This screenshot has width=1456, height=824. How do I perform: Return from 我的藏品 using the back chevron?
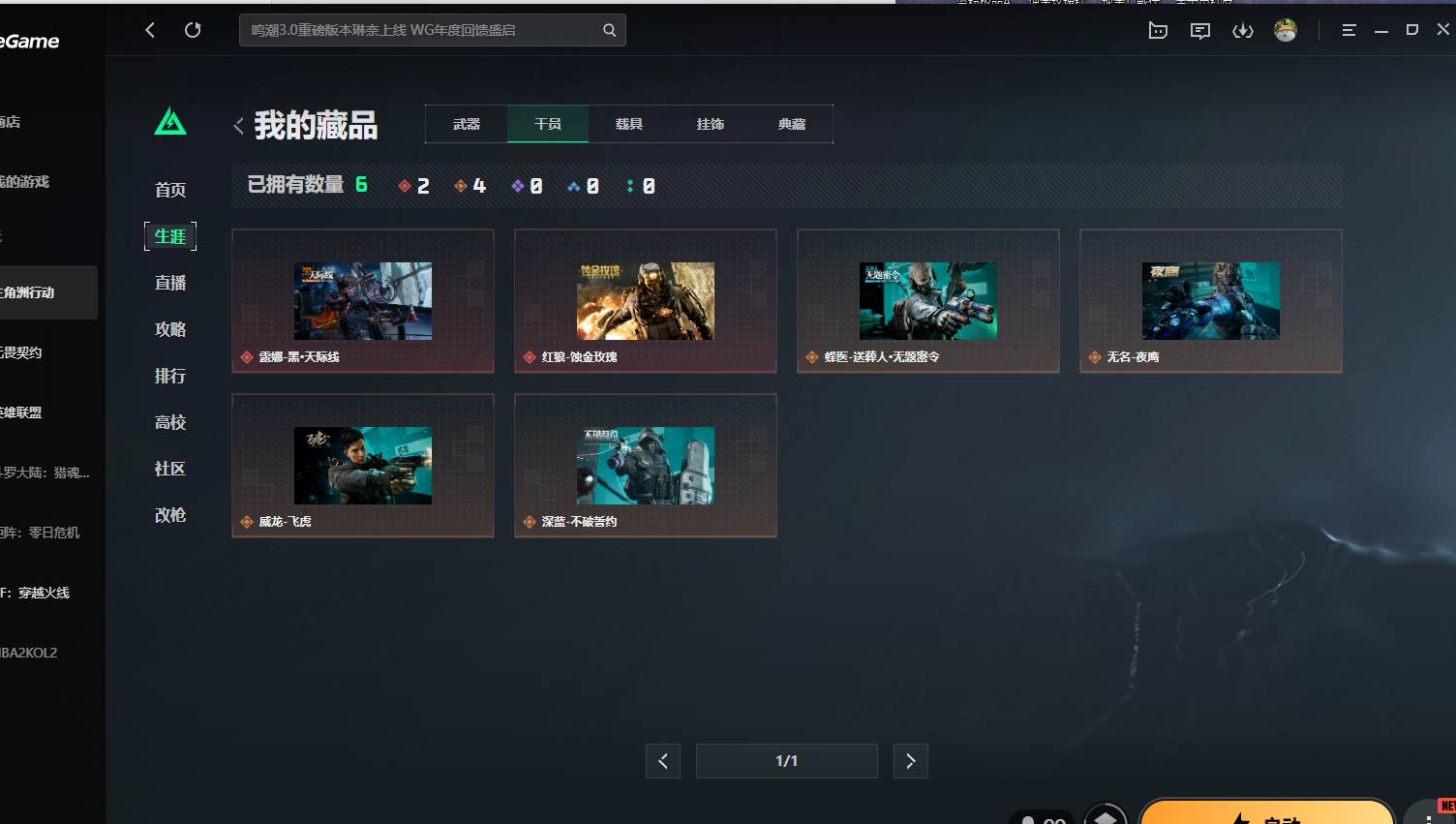238,126
